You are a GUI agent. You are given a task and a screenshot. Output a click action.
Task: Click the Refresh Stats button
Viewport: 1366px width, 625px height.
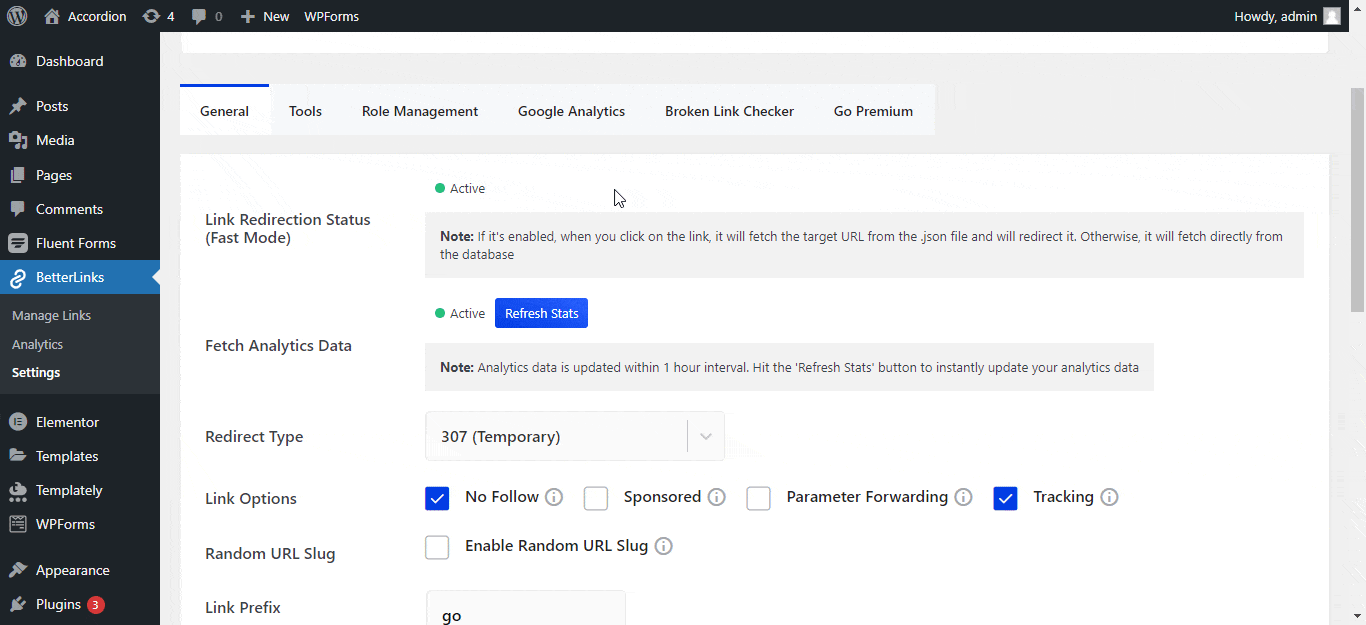tap(541, 313)
